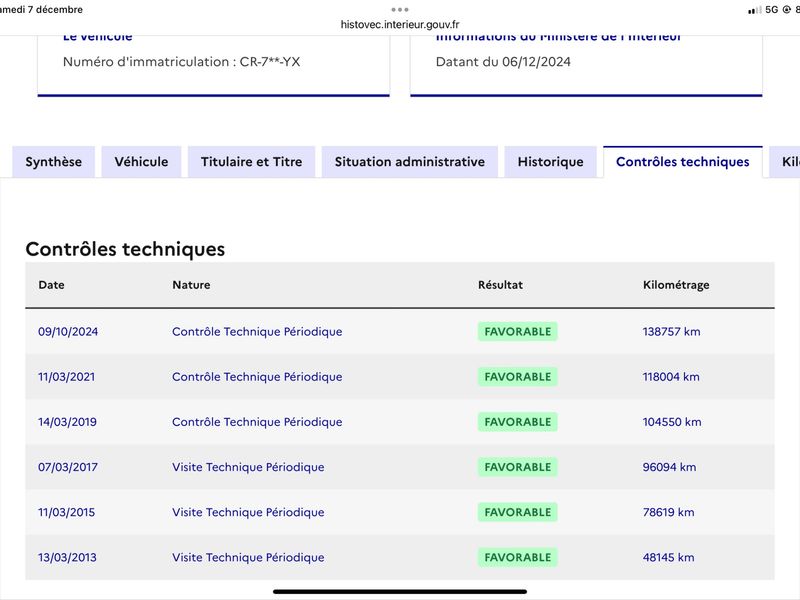Click the 78619 km mileage value
The height and width of the screenshot is (600, 800).
(x=668, y=512)
